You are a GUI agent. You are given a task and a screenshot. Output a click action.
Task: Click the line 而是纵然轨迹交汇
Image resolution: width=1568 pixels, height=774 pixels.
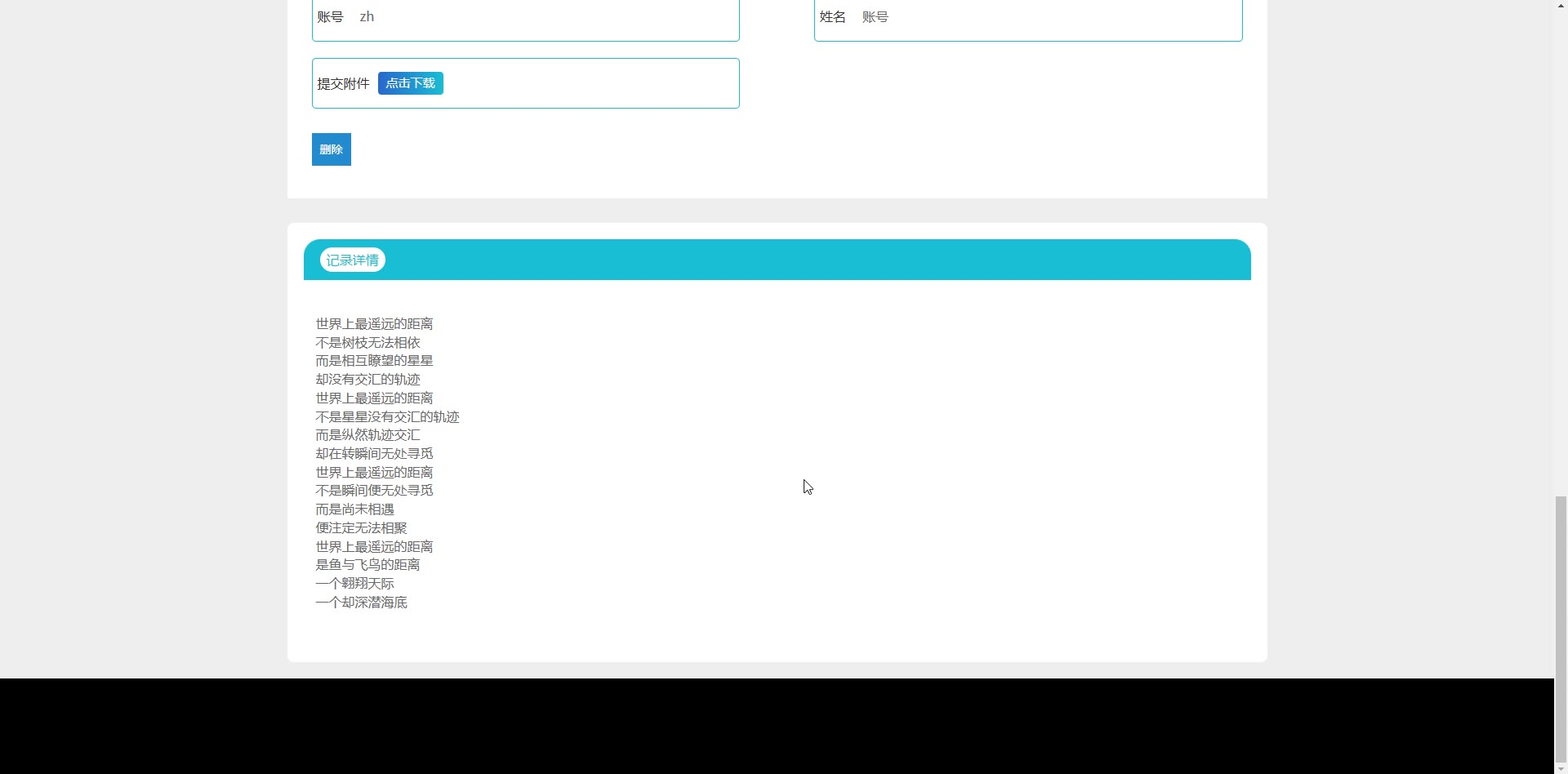tap(368, 435)
